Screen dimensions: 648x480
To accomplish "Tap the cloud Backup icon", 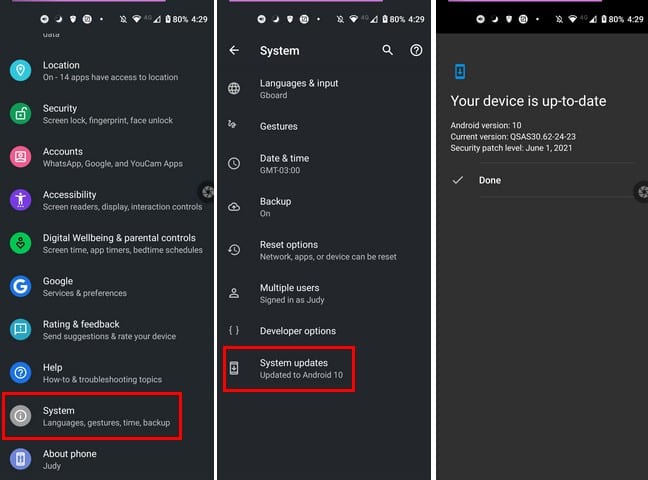I will pyautogui.click(x=234, y=207).
